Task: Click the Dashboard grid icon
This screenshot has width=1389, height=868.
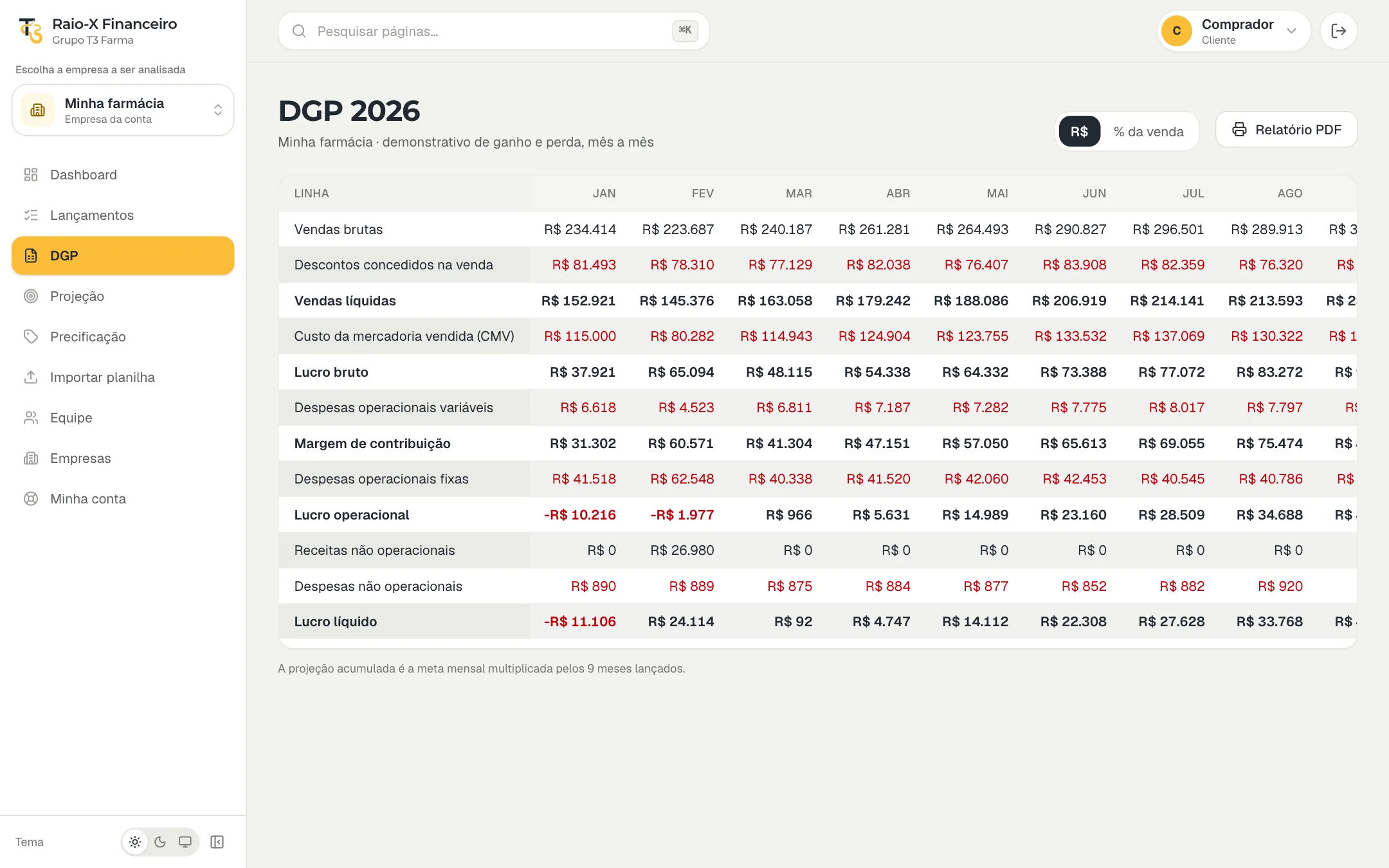Action: pyautogui.click(x=31, y=175)
